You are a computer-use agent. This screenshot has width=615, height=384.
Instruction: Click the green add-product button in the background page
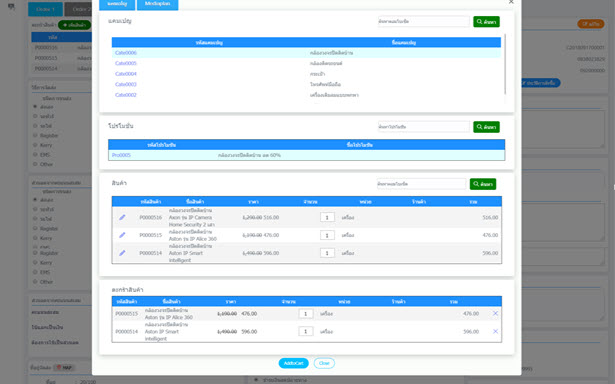pos(75,25)
